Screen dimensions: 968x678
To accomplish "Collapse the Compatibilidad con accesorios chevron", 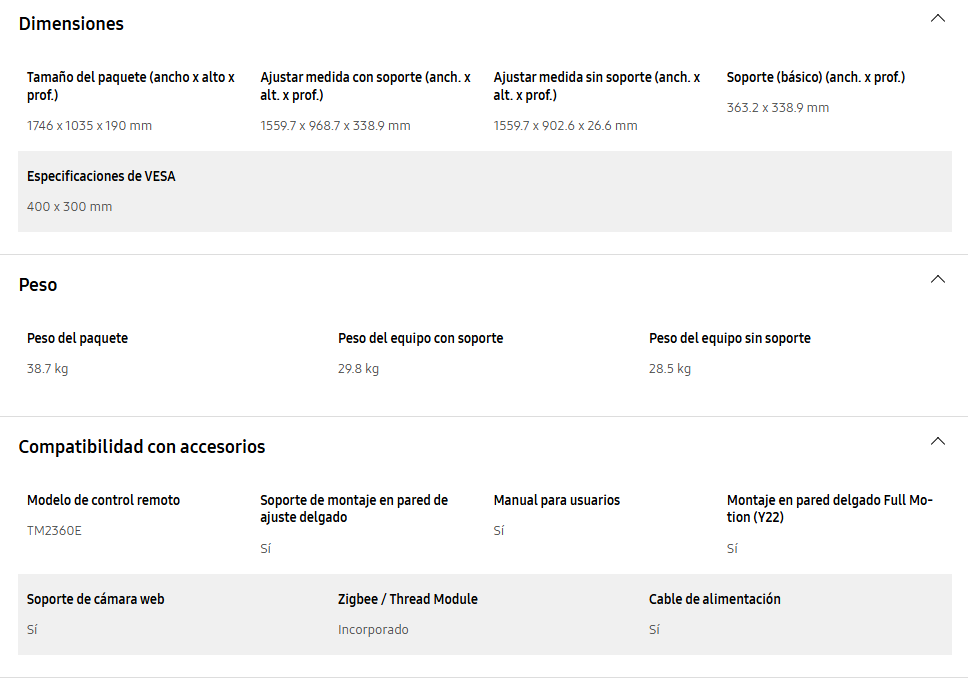I will point(937,441).
